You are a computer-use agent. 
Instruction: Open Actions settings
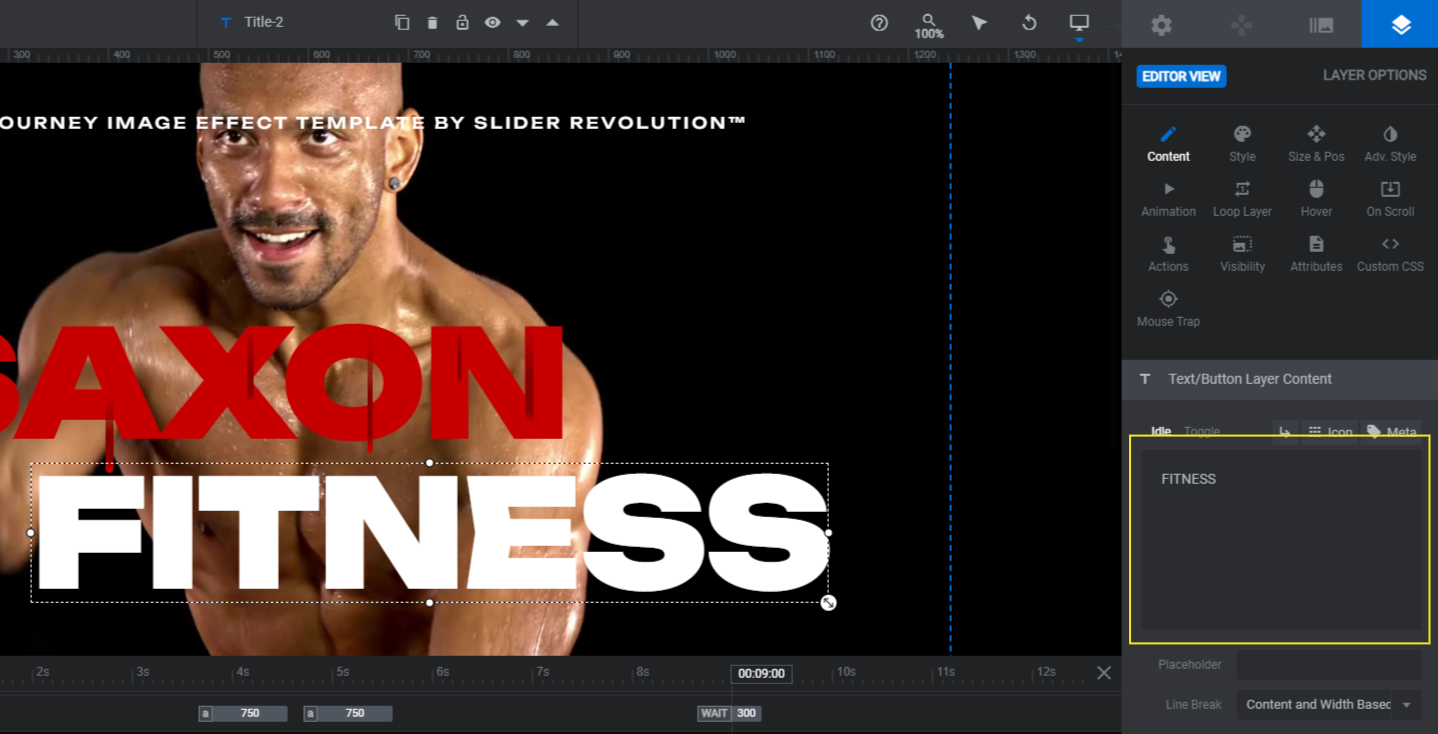(x=1168, y=254)
